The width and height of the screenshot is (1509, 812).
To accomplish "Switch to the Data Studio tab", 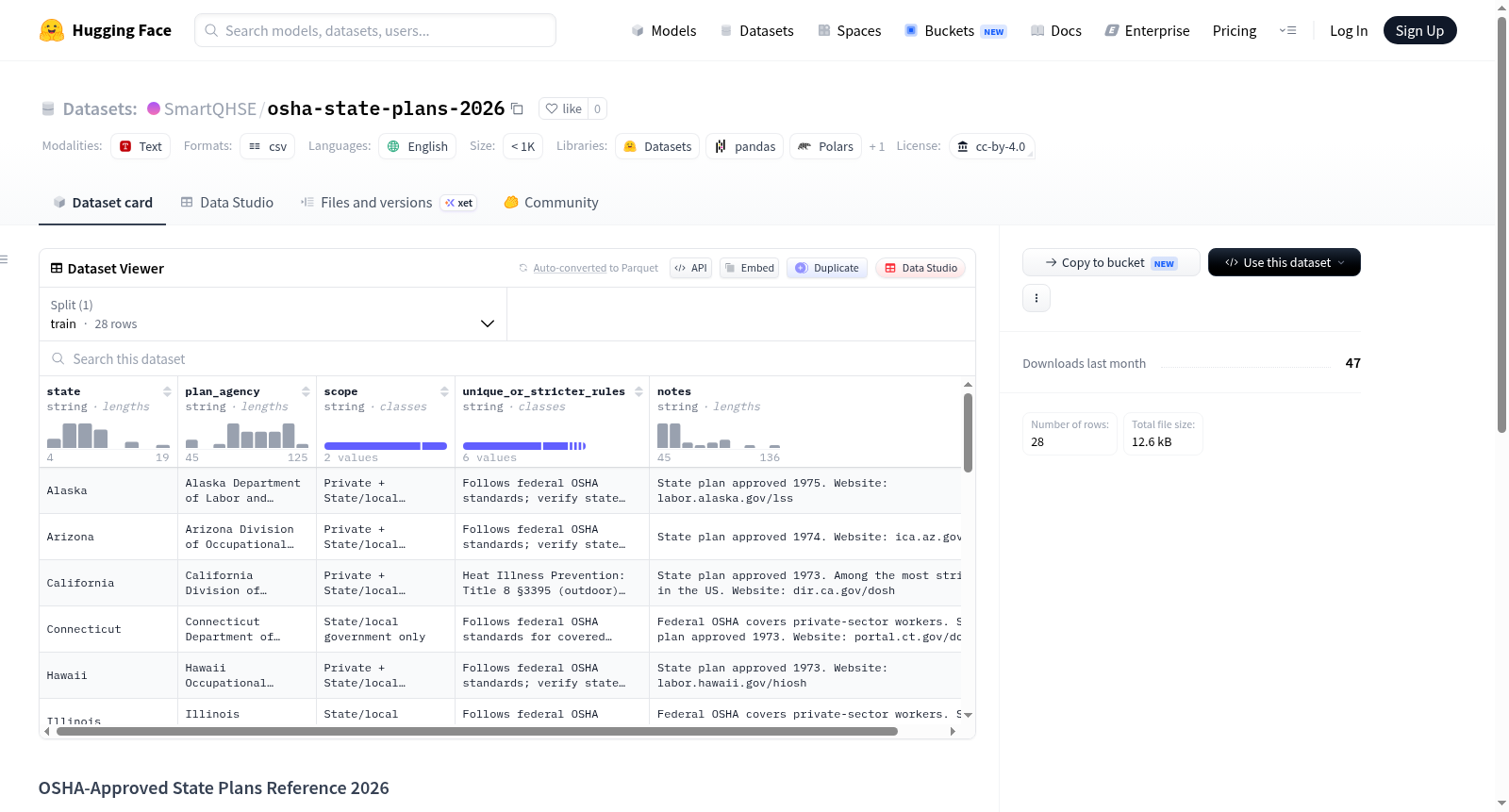I will (227, 203).
